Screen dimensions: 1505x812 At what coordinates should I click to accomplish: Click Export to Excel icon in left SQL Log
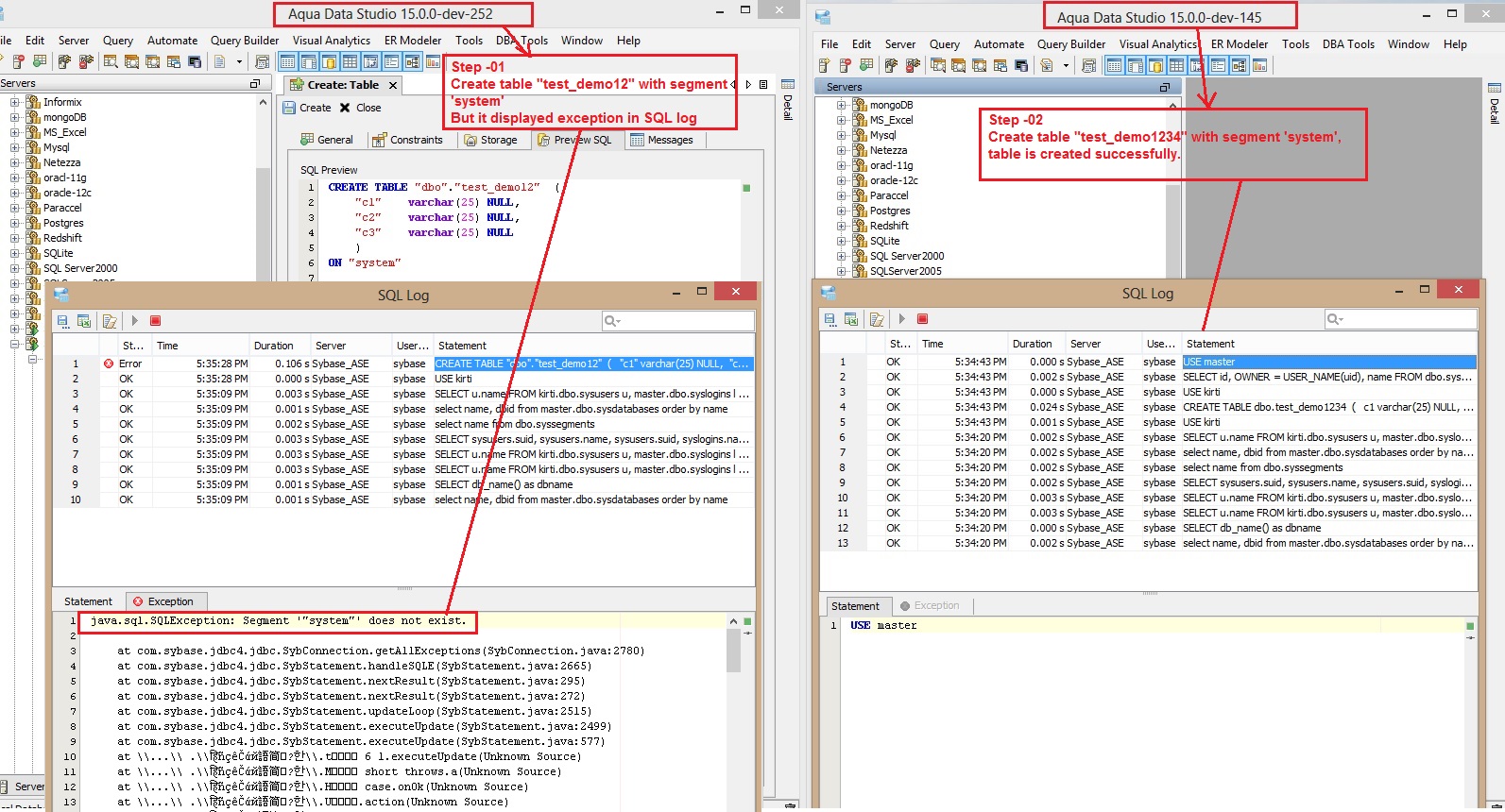(x=84, y=321)
